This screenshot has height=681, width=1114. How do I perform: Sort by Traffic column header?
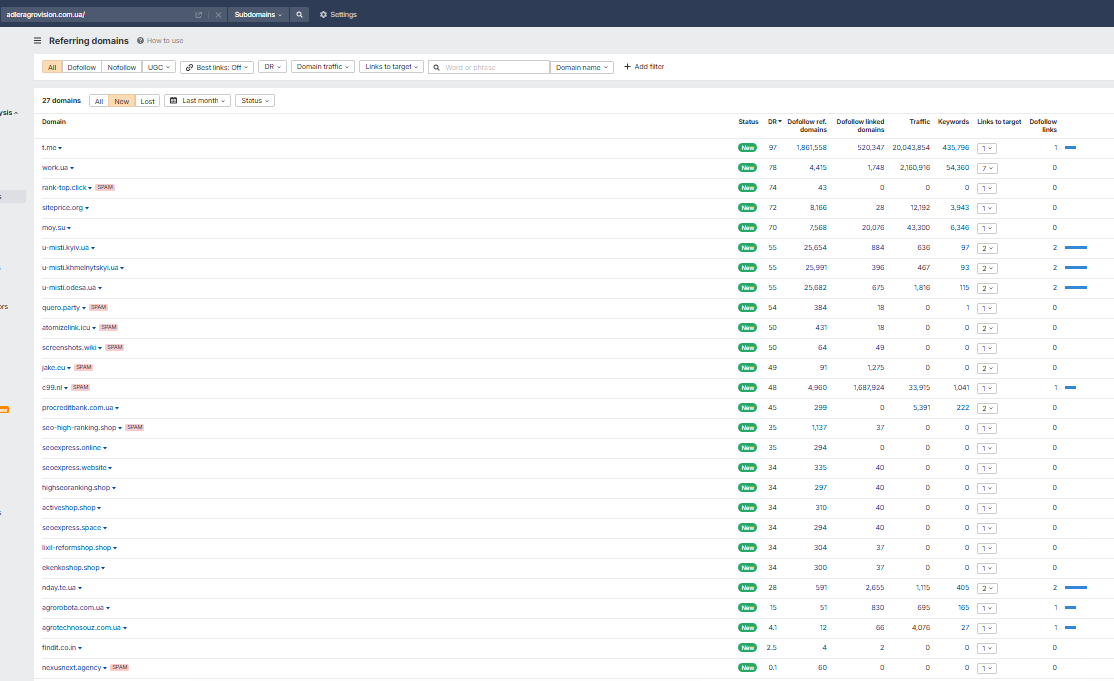919,121
